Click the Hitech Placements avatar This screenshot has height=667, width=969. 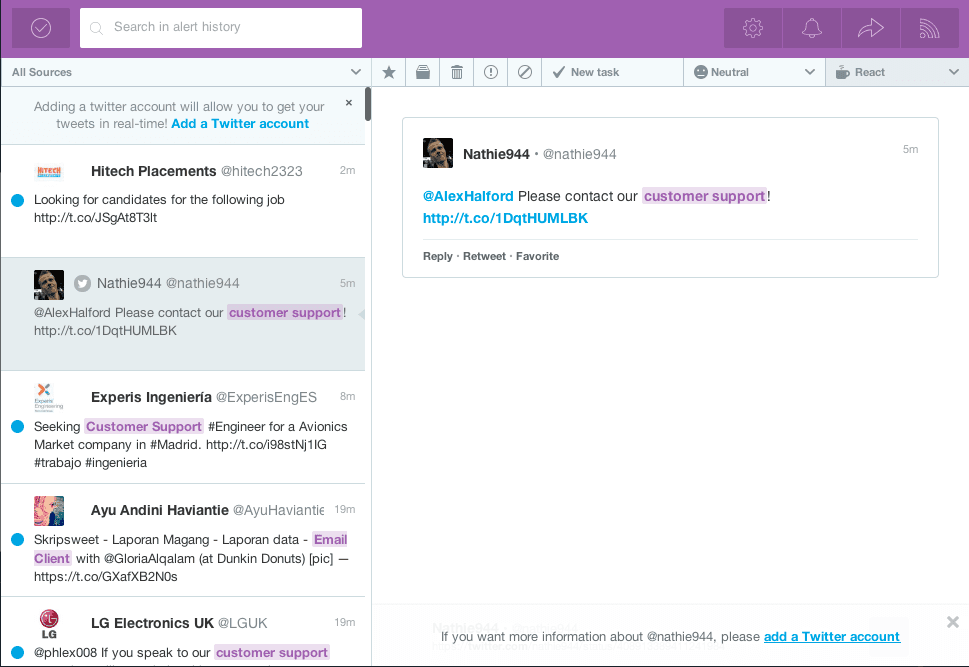(x=49, y=171)
